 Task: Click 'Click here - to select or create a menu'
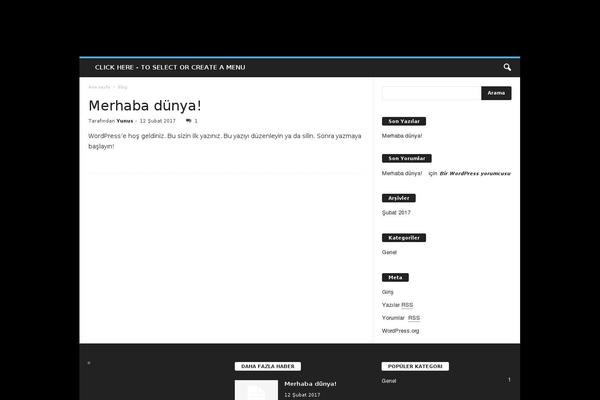click(x=170, y=67)
